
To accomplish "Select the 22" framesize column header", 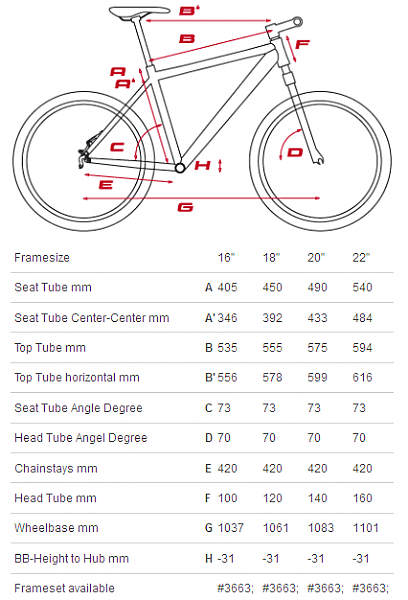I will [361, 258].
